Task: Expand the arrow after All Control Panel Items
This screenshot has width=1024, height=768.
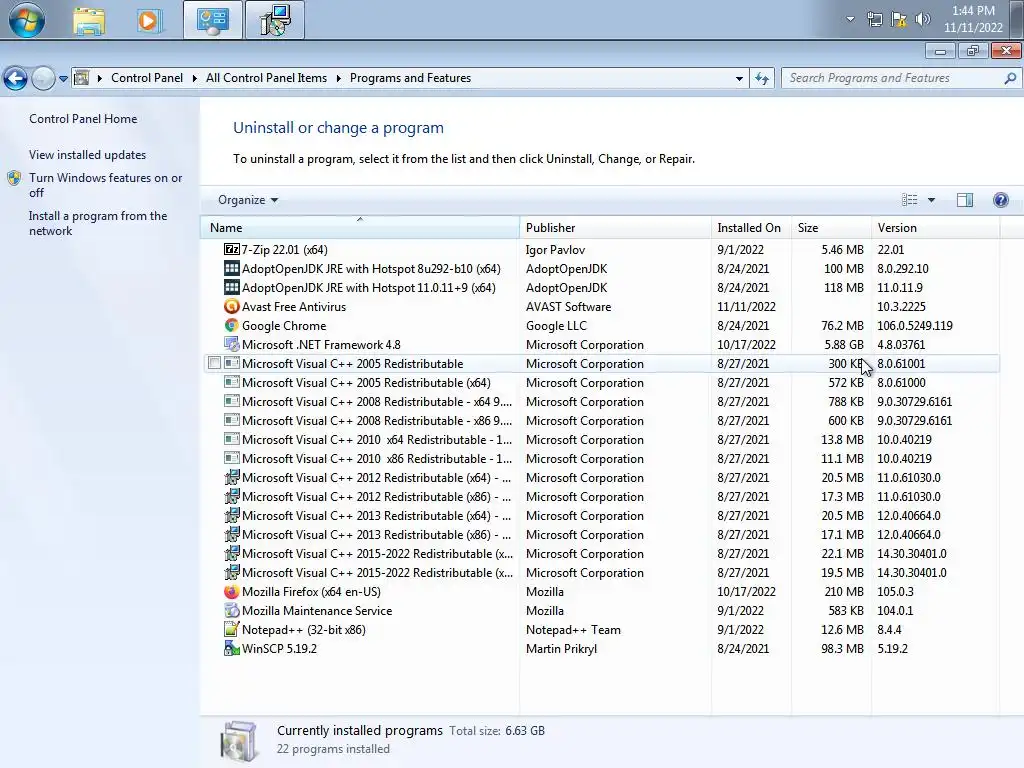Action: coord(339,78)
